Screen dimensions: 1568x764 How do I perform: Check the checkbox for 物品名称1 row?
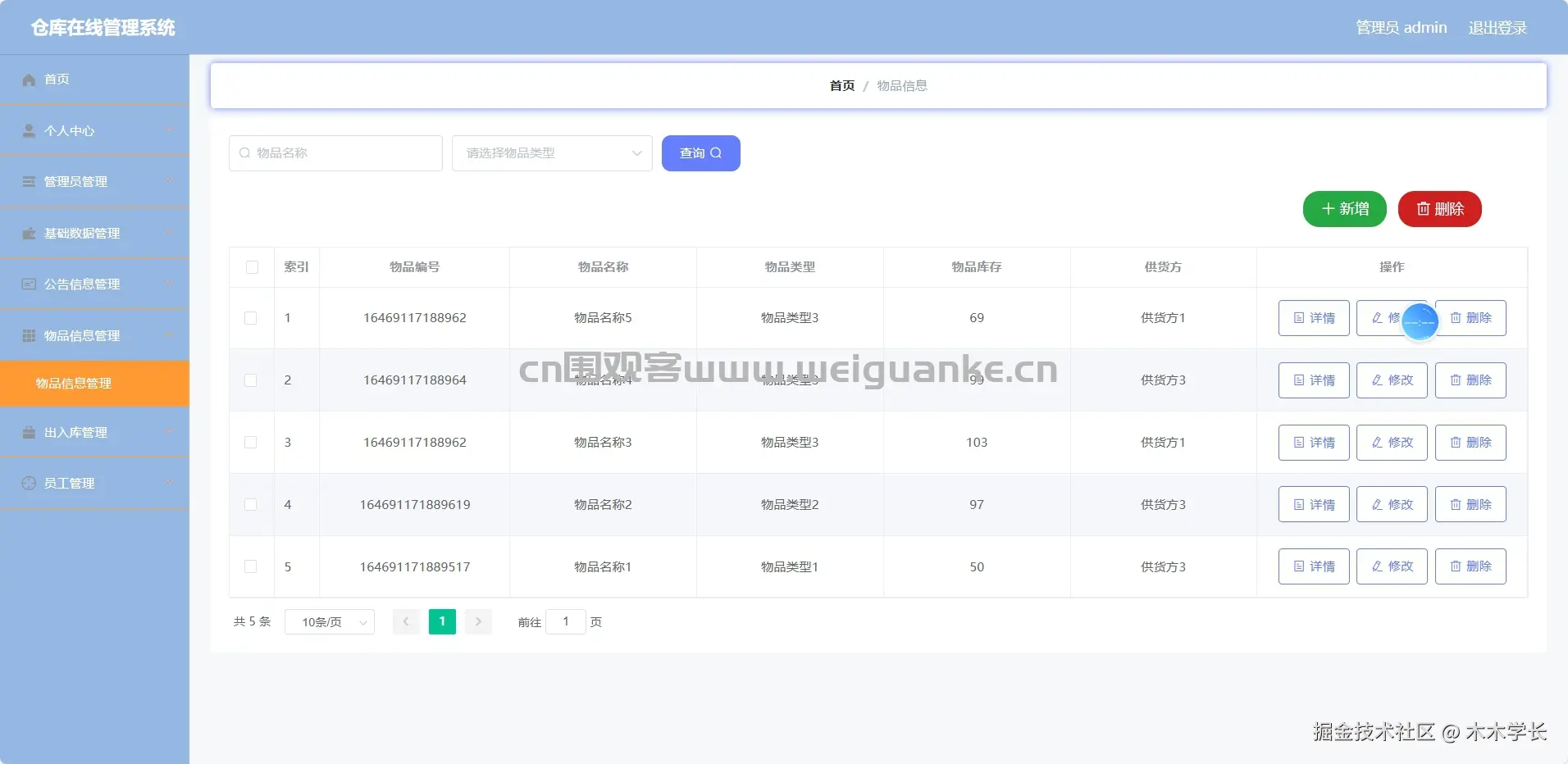[251, 566]
